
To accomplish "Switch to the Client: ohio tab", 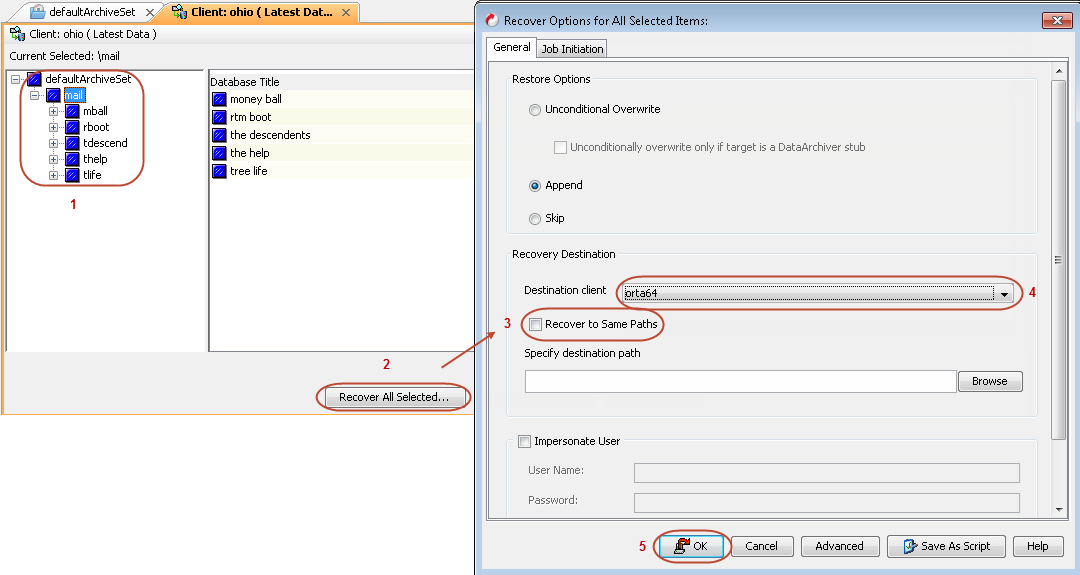I will point(263,13).
